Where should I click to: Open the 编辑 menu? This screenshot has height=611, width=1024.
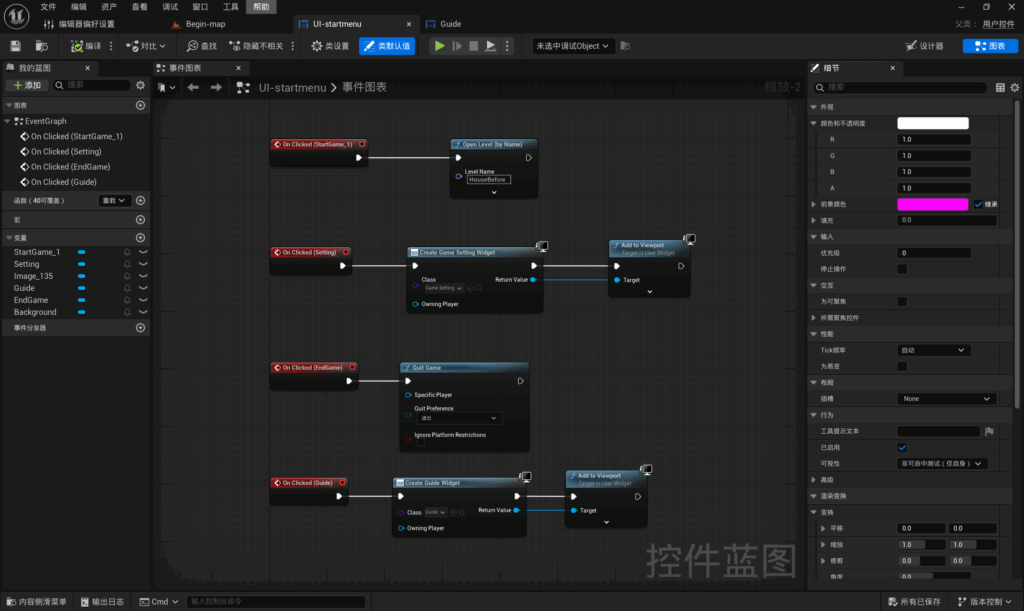pyautogui.click(x=78, y=7)
